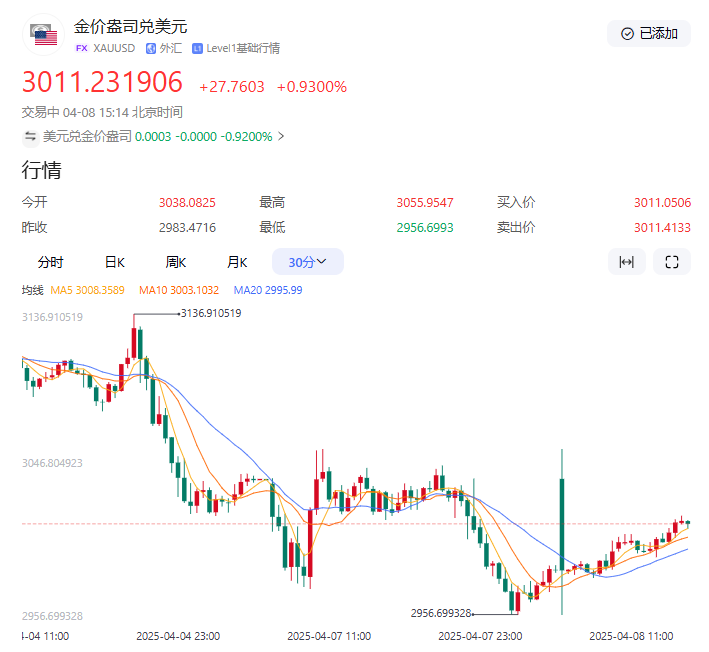Click the 3136.910519 top axis label
Viewport: 709px width, 652px height.
click(52, 317)
